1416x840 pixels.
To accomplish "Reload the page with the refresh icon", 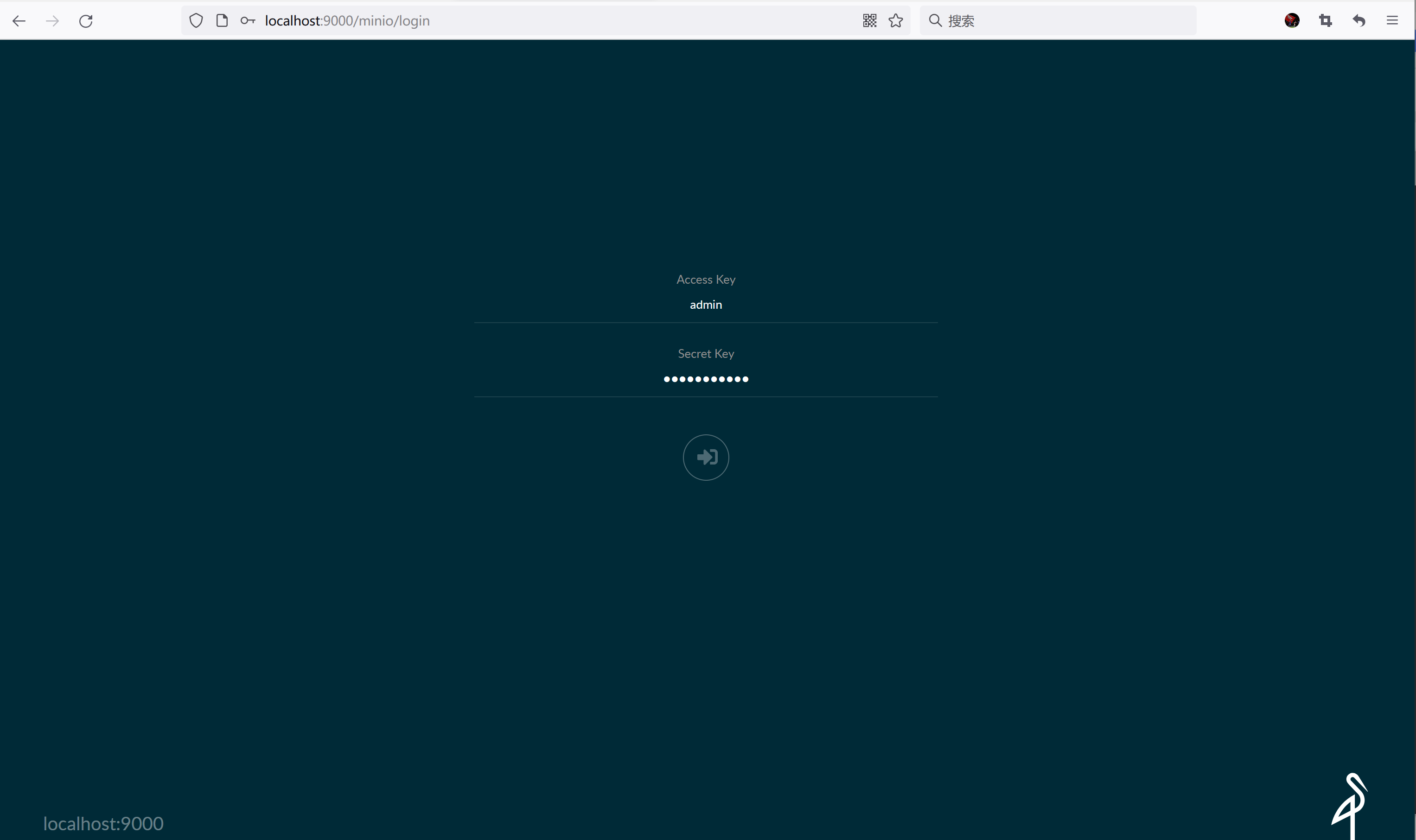I will tap(86, 21).
